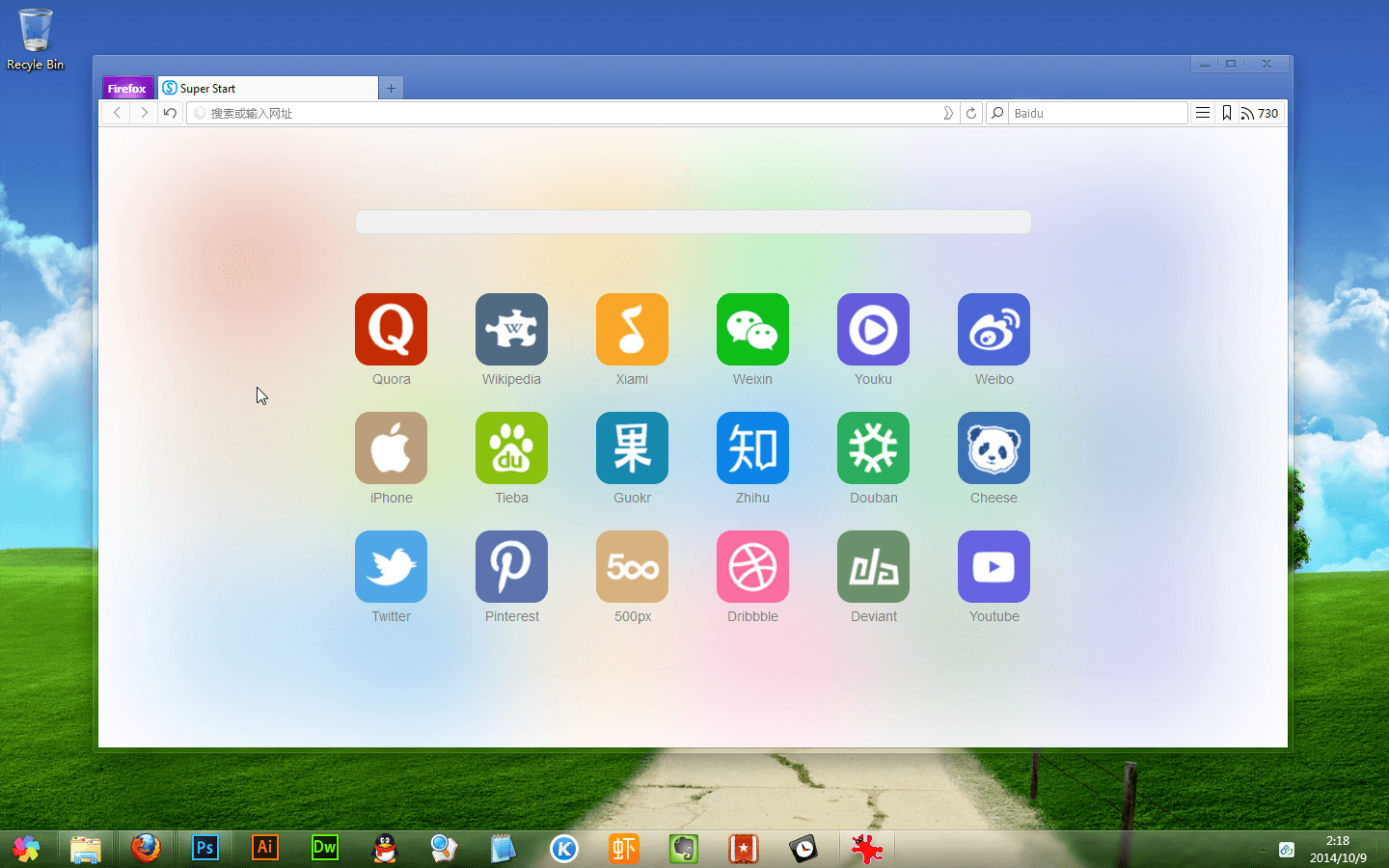Image resolution: width=1389 pixels, height=868 pixels.
Task: Open the Weibo shortcut icon
Action: coord(994,329)
